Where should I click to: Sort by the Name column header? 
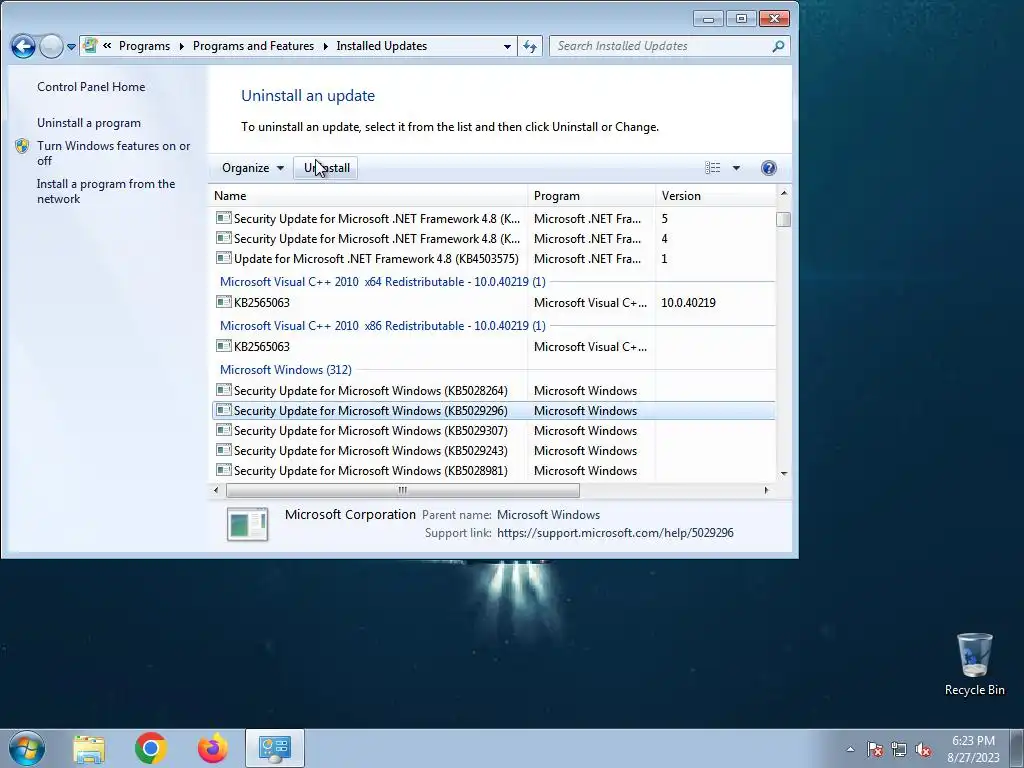tap(369, 196)
